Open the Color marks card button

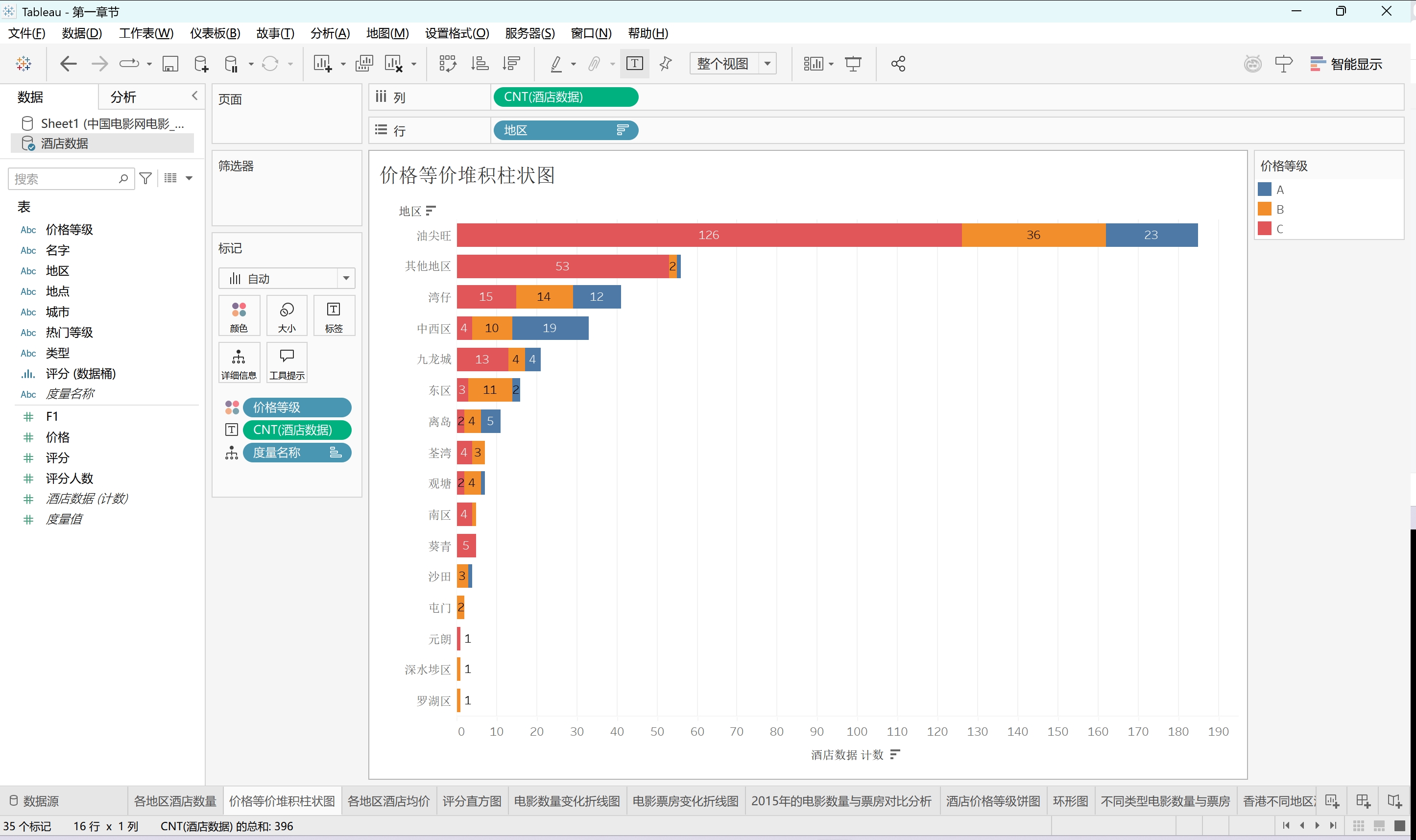point(239,316)
